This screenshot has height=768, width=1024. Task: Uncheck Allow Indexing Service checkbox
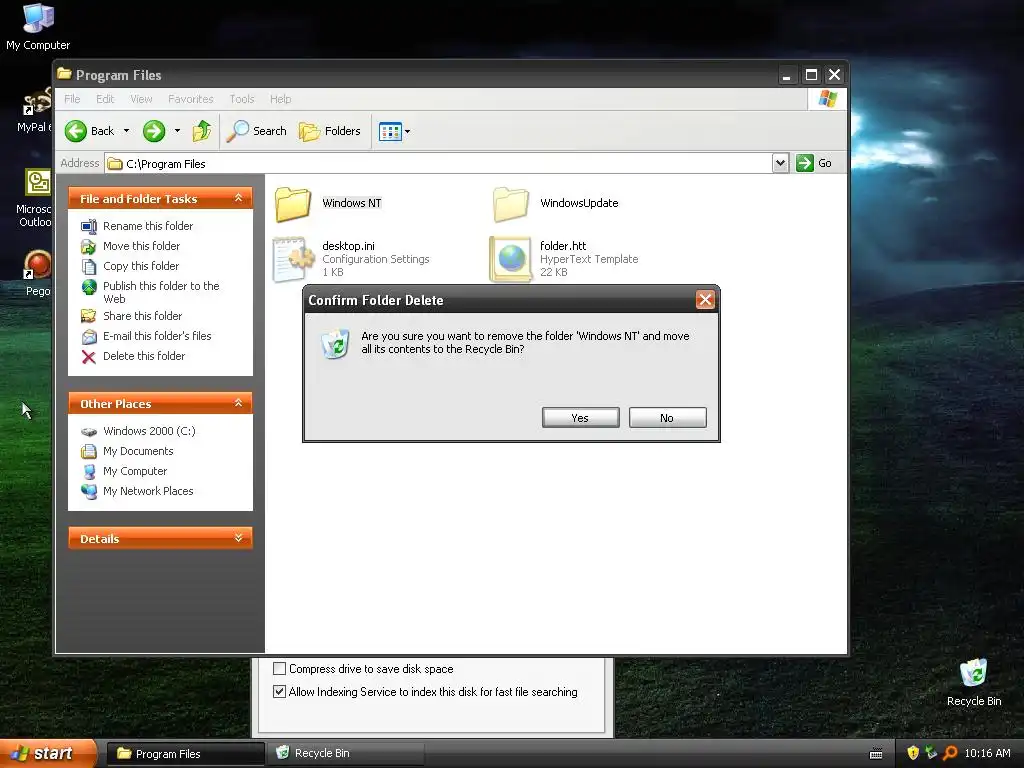tap(280, 692)
